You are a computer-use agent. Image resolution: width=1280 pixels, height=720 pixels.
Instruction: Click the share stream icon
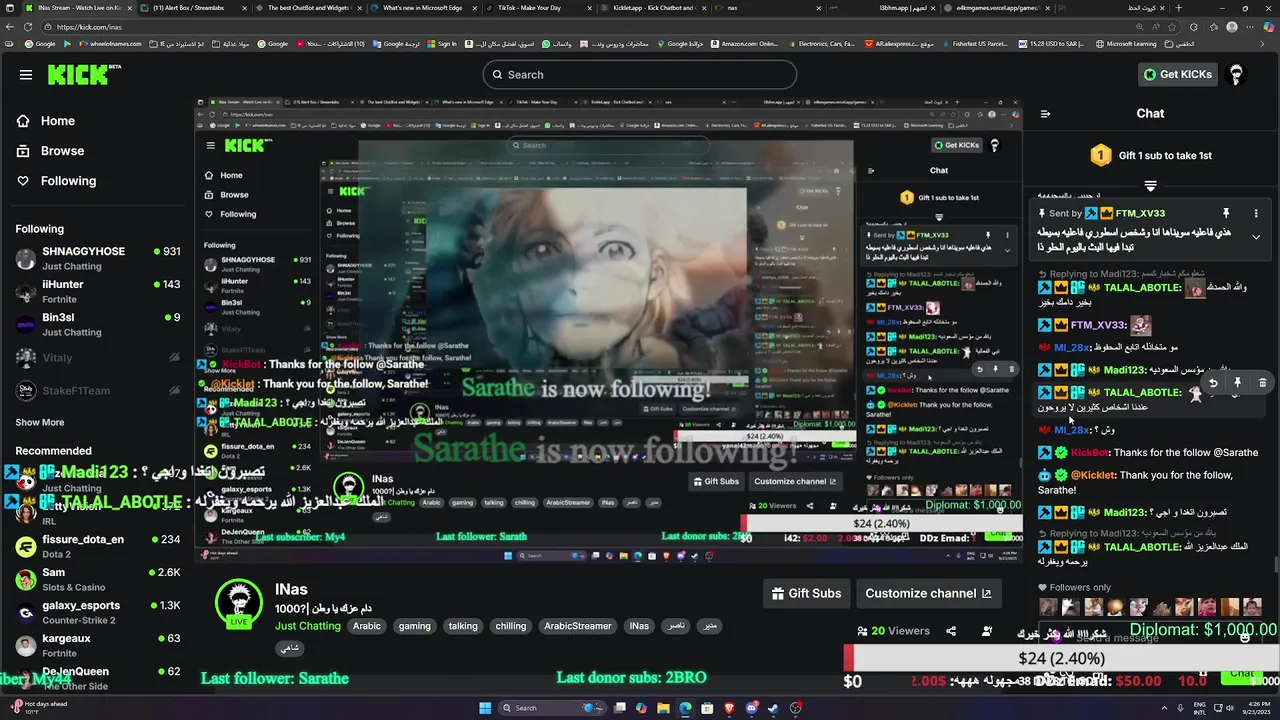[x=951, y=631]
